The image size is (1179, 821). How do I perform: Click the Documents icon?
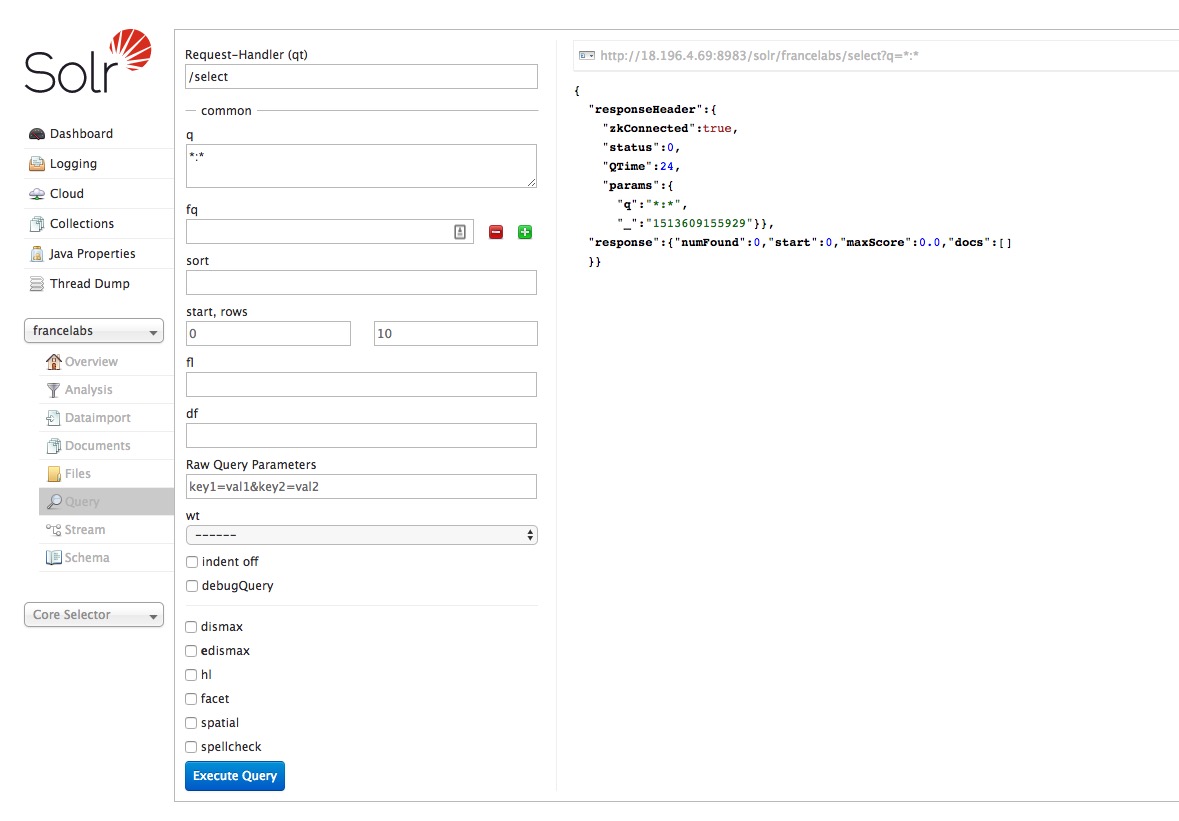click(x=53, y=446)
